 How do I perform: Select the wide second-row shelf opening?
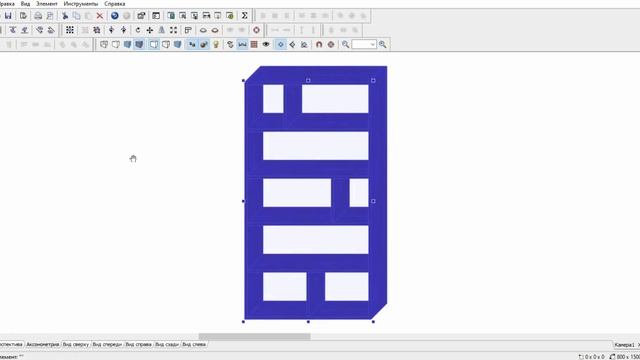pos(316,146)
